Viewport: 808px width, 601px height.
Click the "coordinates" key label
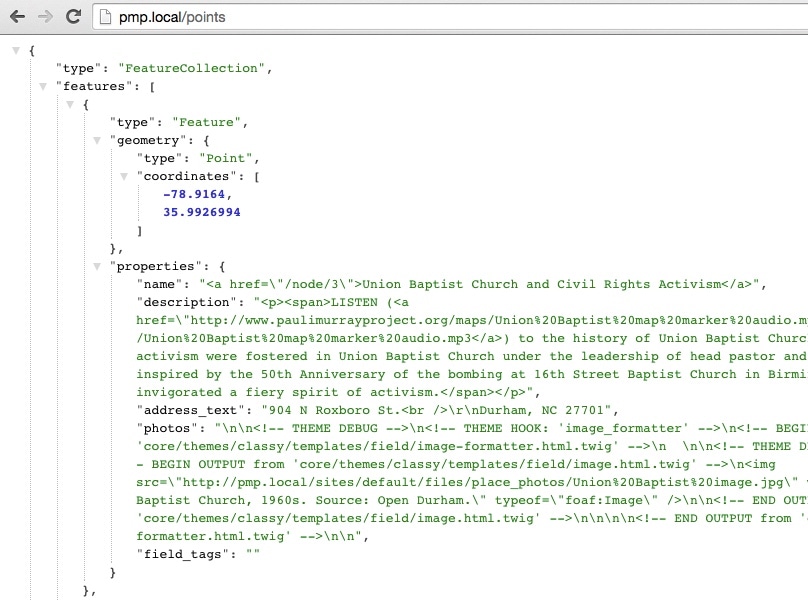coord(187,177)
